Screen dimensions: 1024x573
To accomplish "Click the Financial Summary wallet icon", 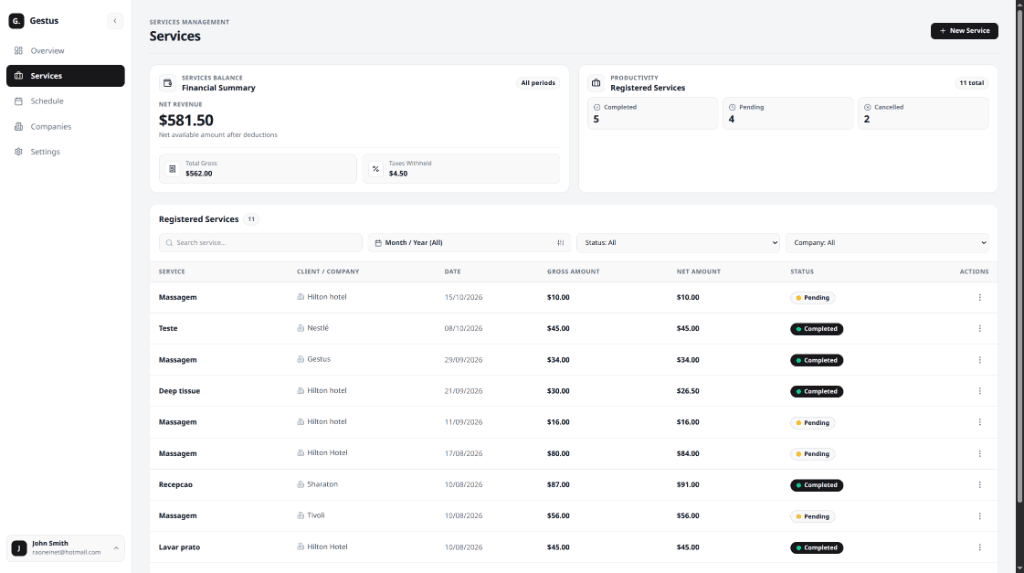I will [168, 83].
